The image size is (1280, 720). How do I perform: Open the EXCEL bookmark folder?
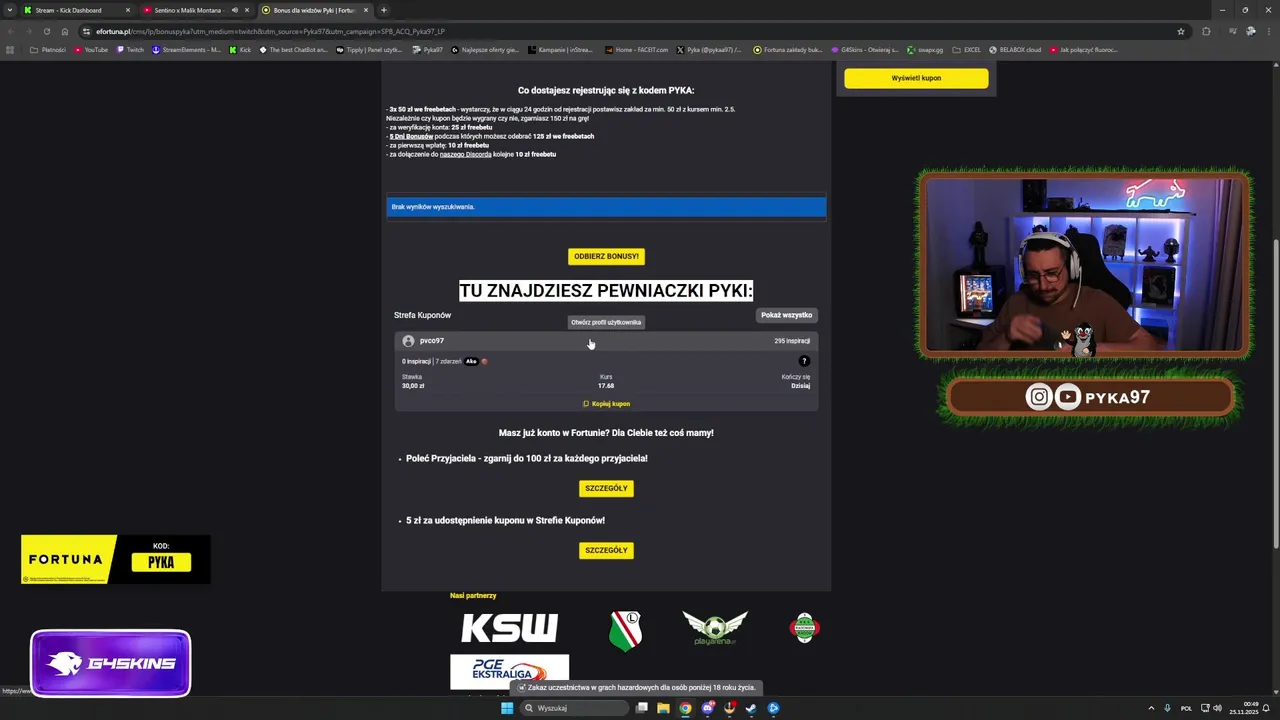966,50
